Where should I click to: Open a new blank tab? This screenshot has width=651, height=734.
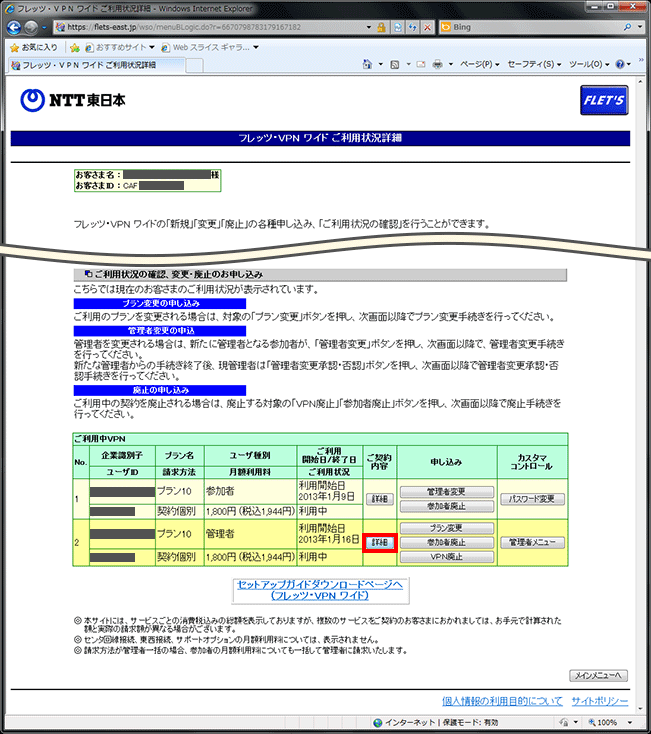point(195,66)
